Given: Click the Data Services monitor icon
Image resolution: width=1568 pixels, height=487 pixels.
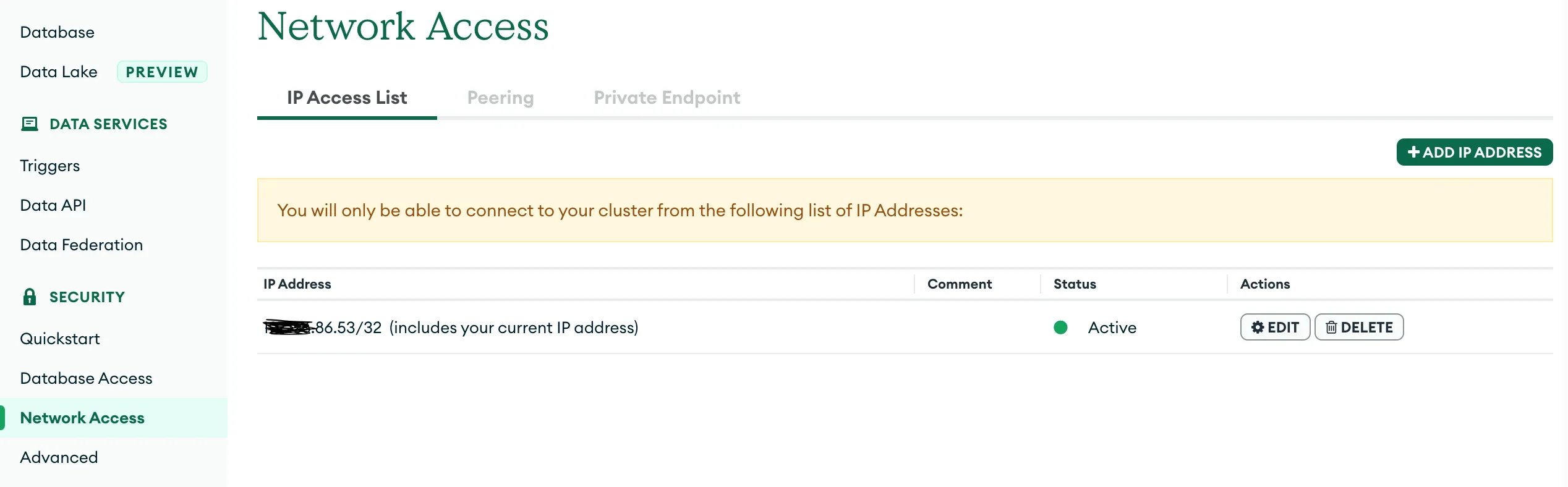Looking at the screenshot, I should pos(29,124).
